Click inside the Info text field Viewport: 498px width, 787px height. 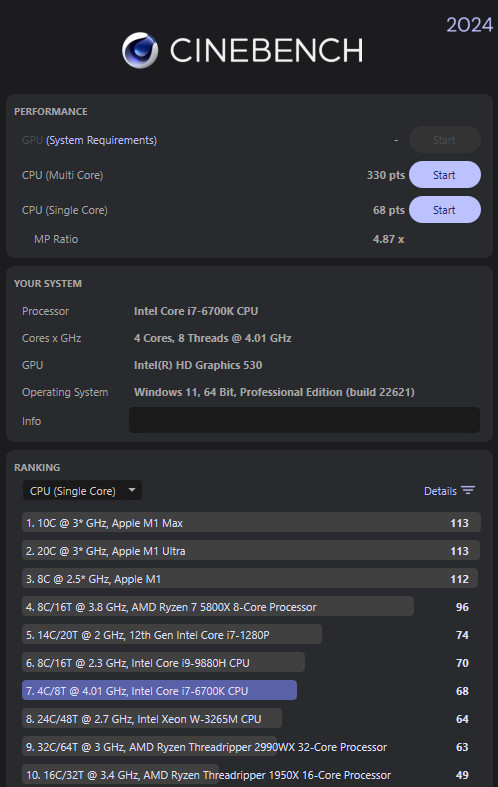coord(304,420)
